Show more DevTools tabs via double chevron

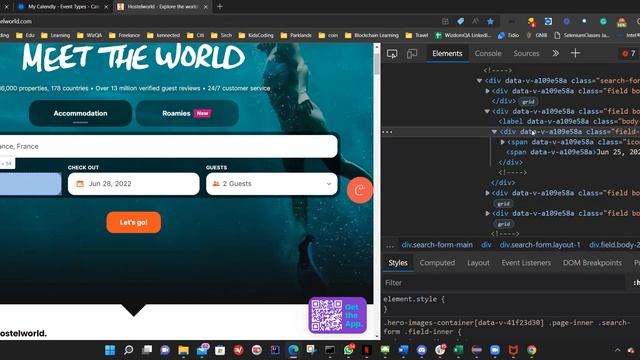coord(556,53)
